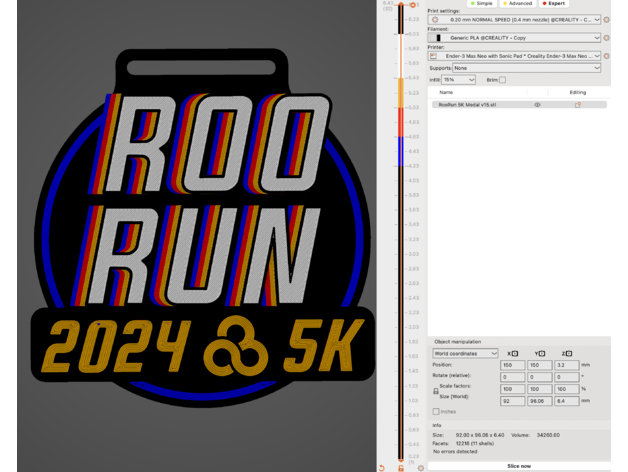Open Filament settings gear icon
Image resolution: width=628 pixels, height=472 pixels.
606,37
